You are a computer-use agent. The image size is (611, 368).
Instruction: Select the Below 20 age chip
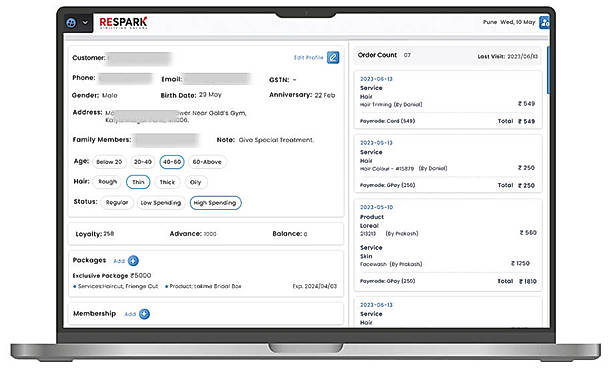click(109, 162)
